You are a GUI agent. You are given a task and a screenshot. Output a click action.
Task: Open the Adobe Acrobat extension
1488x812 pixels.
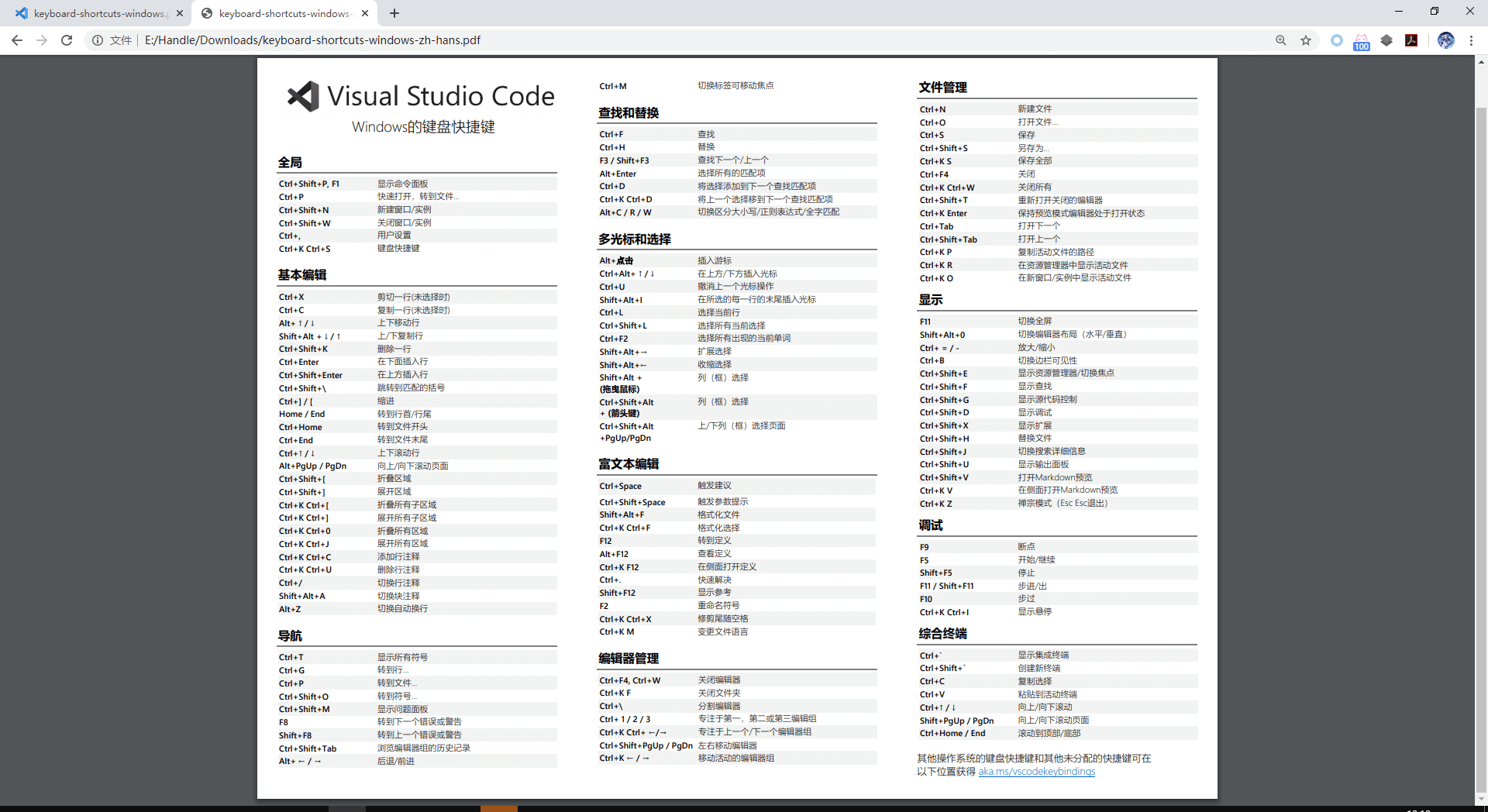1411,40
